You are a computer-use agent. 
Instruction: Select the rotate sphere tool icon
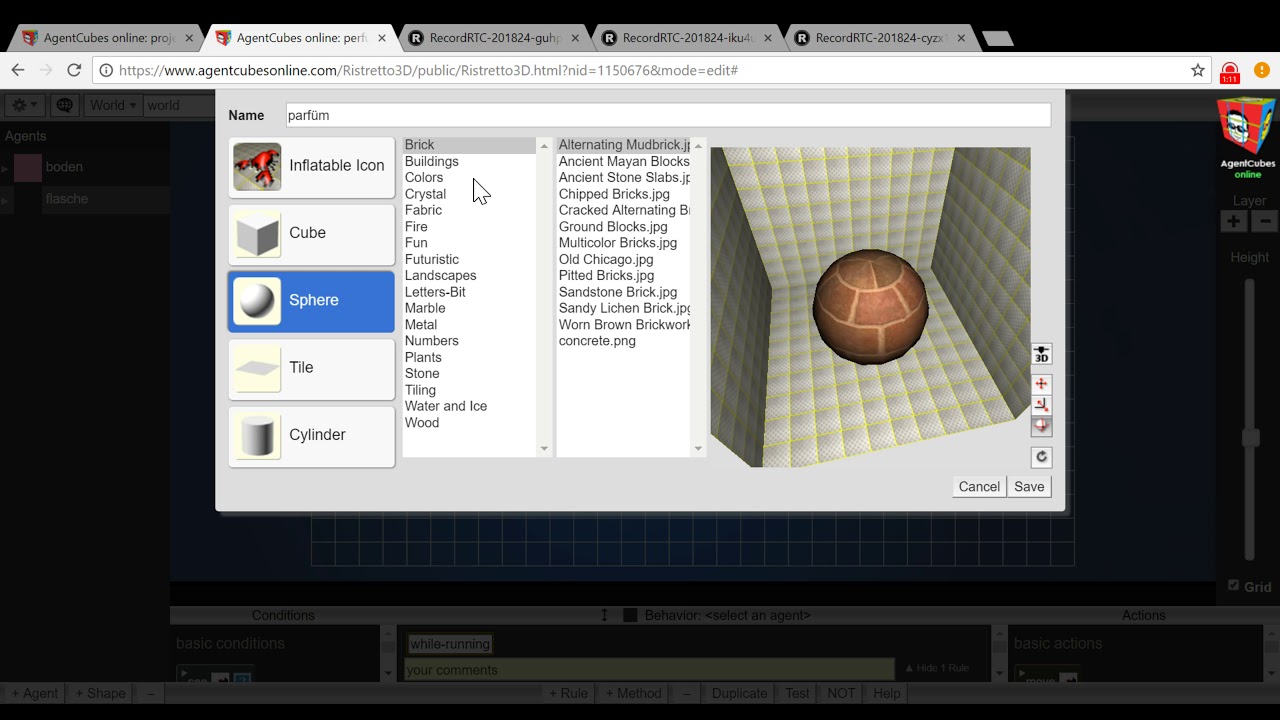1041,426
